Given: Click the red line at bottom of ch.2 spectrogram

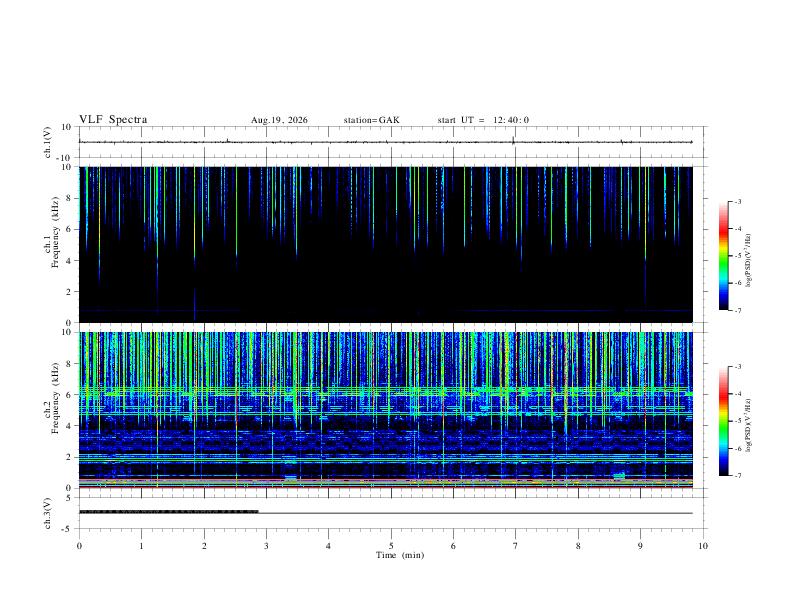Looking at the screenshot, I should click(385, 487).
